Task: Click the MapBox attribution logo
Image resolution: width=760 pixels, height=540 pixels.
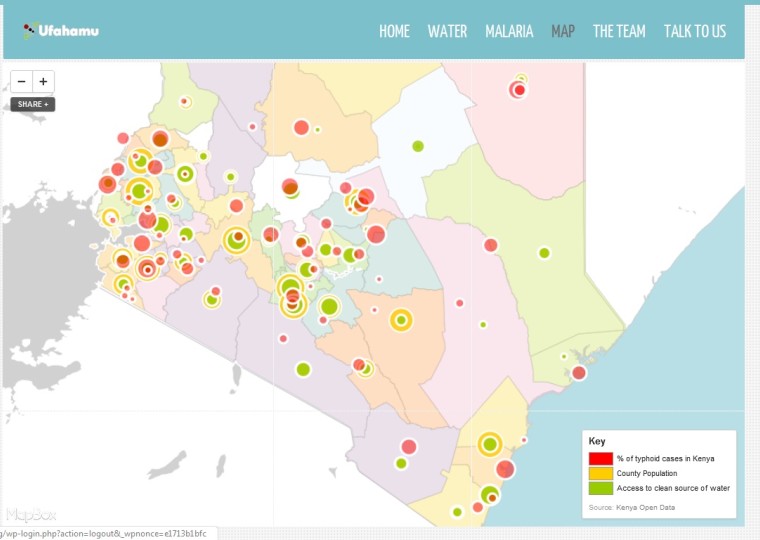Action: (31, 514)
